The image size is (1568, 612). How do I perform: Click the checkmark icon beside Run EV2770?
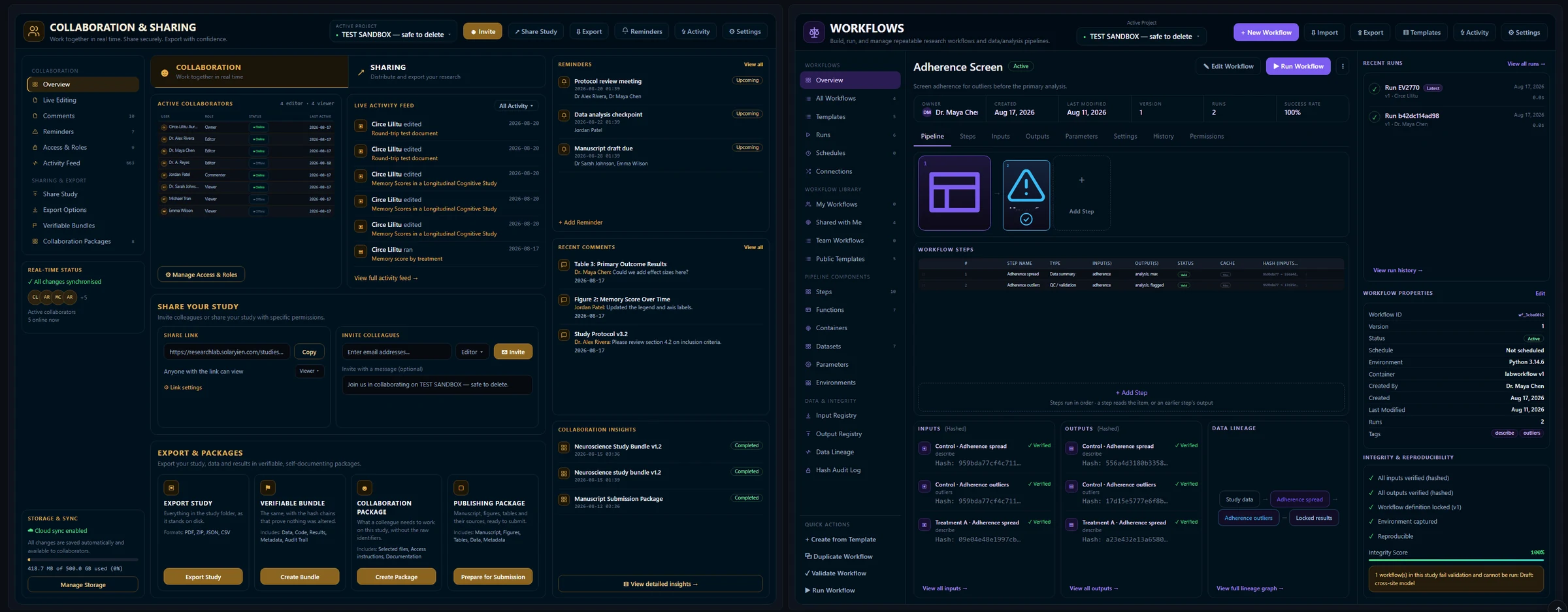point(1375,89)
